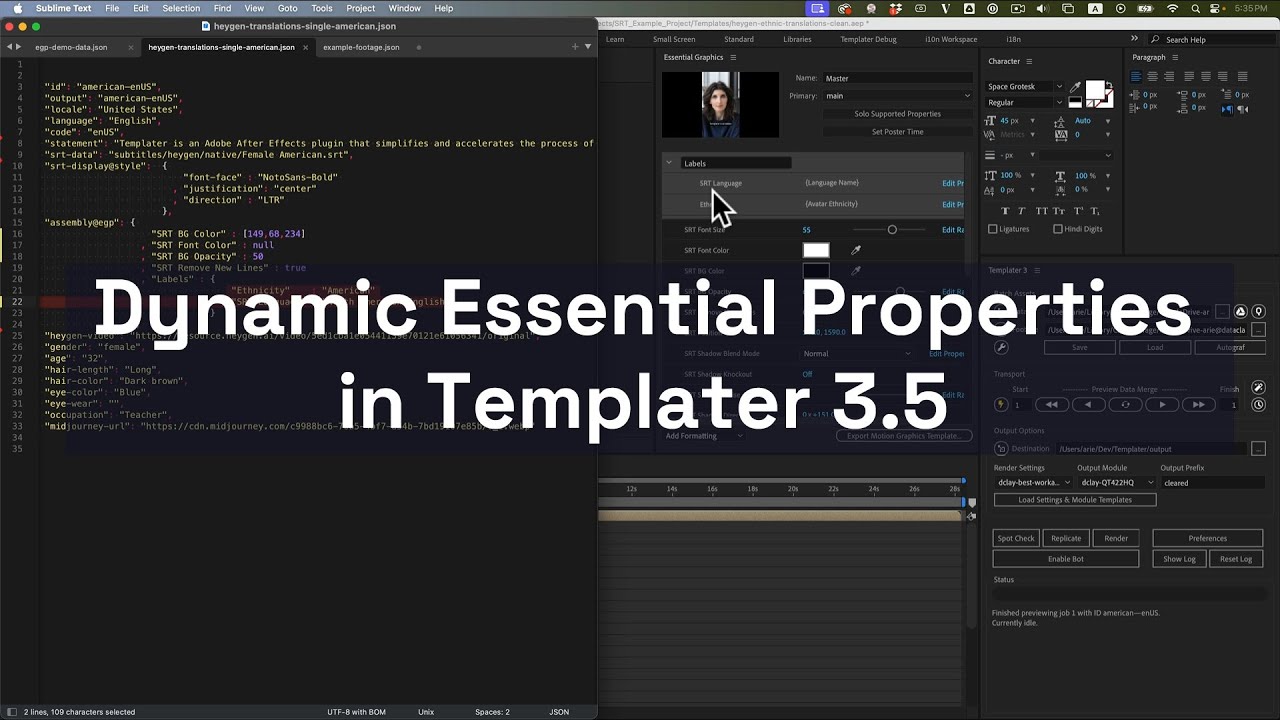Set right-to-left paragraph direction

pos(1245,110)
